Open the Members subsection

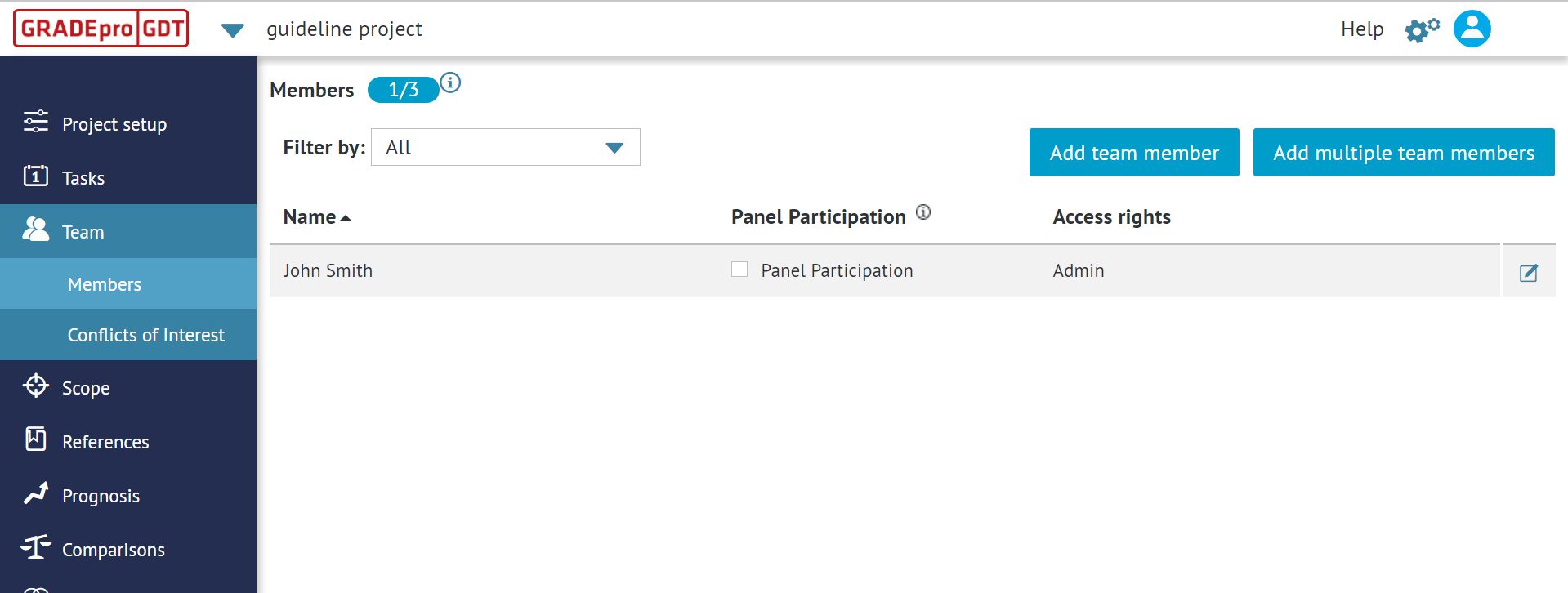pyautogui.click(x=104, y=283)
